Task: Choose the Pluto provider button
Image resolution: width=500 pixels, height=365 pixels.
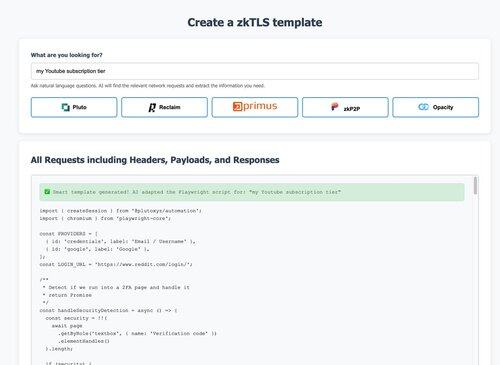Action: 74,107
